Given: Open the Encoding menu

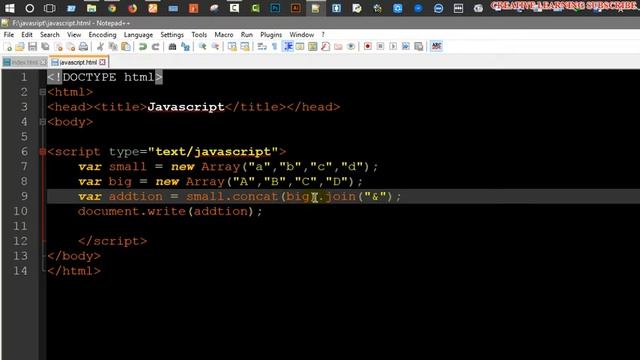Looking at the screenshot, I should point(102,35).
